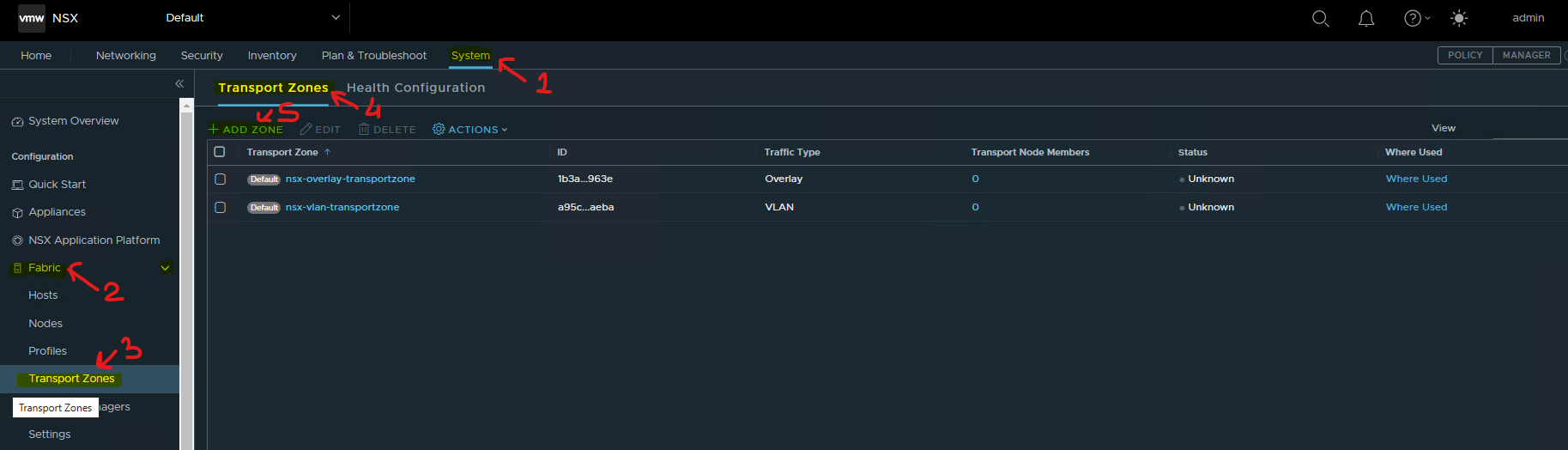
Task: Open the Inventory tab
Action: pos(272,55)
